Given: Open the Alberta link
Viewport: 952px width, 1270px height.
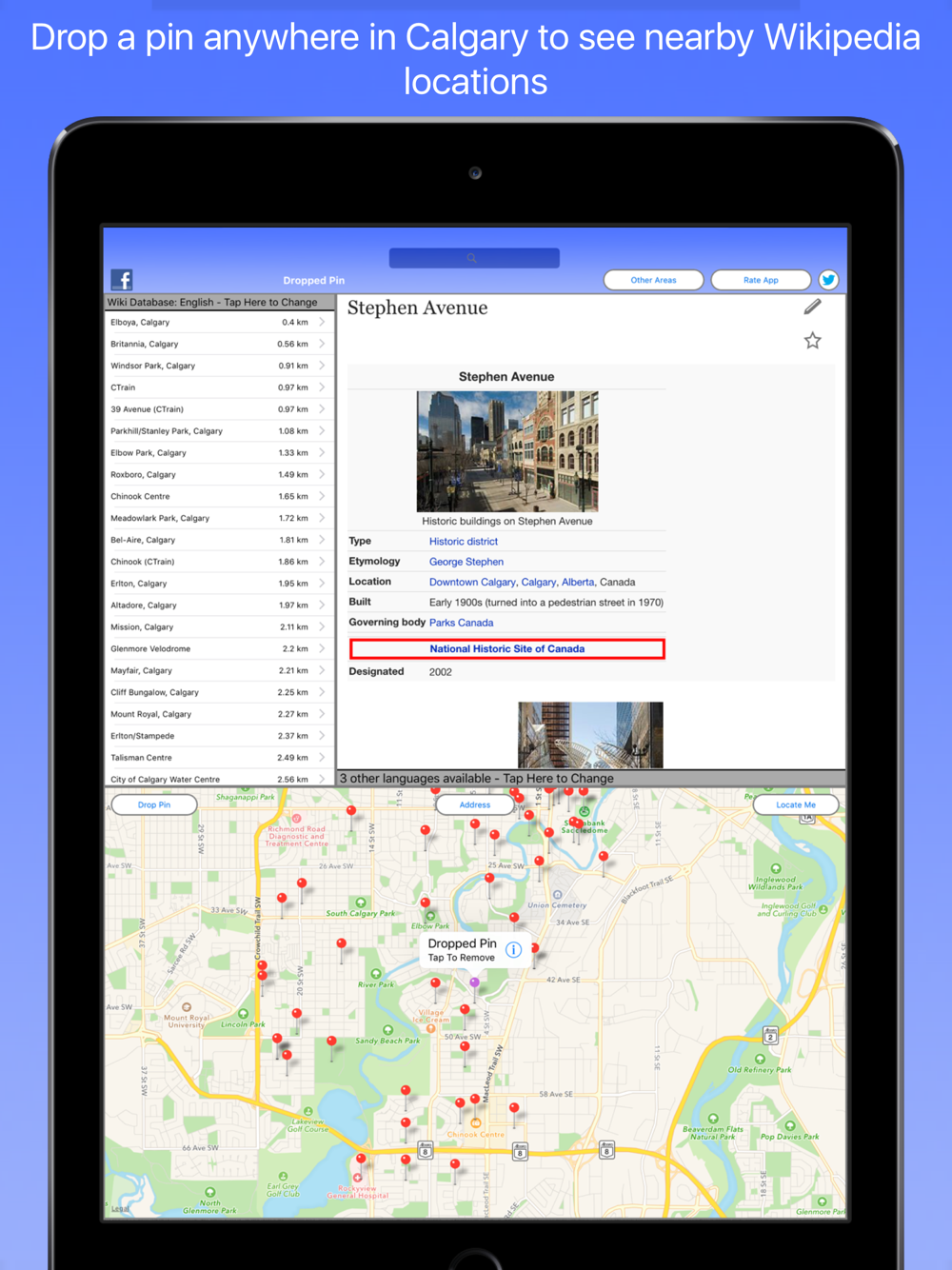Looking at the screenshot, I should pos(578,582).
